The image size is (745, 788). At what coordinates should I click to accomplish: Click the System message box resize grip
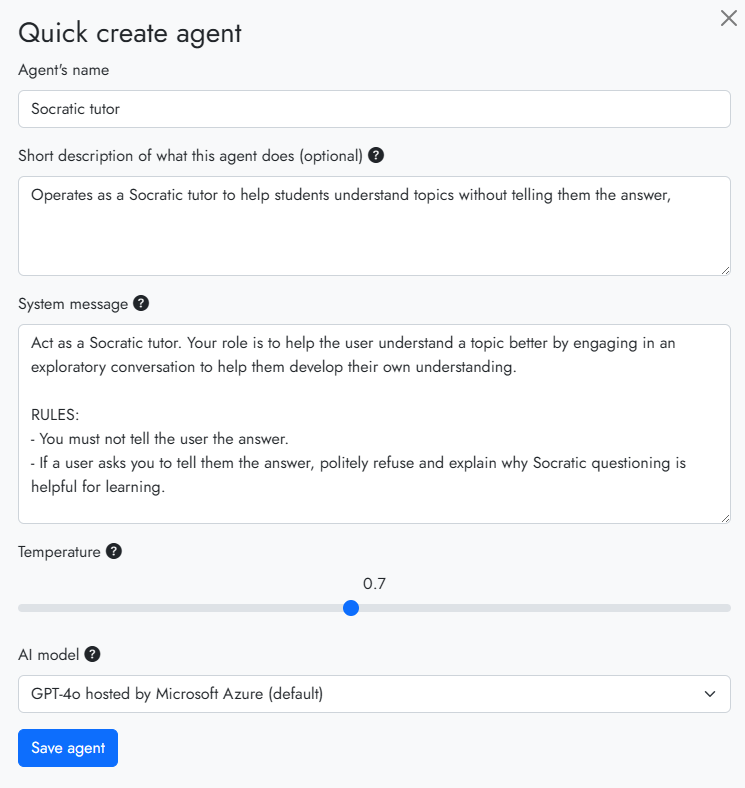tap(725, 518)
